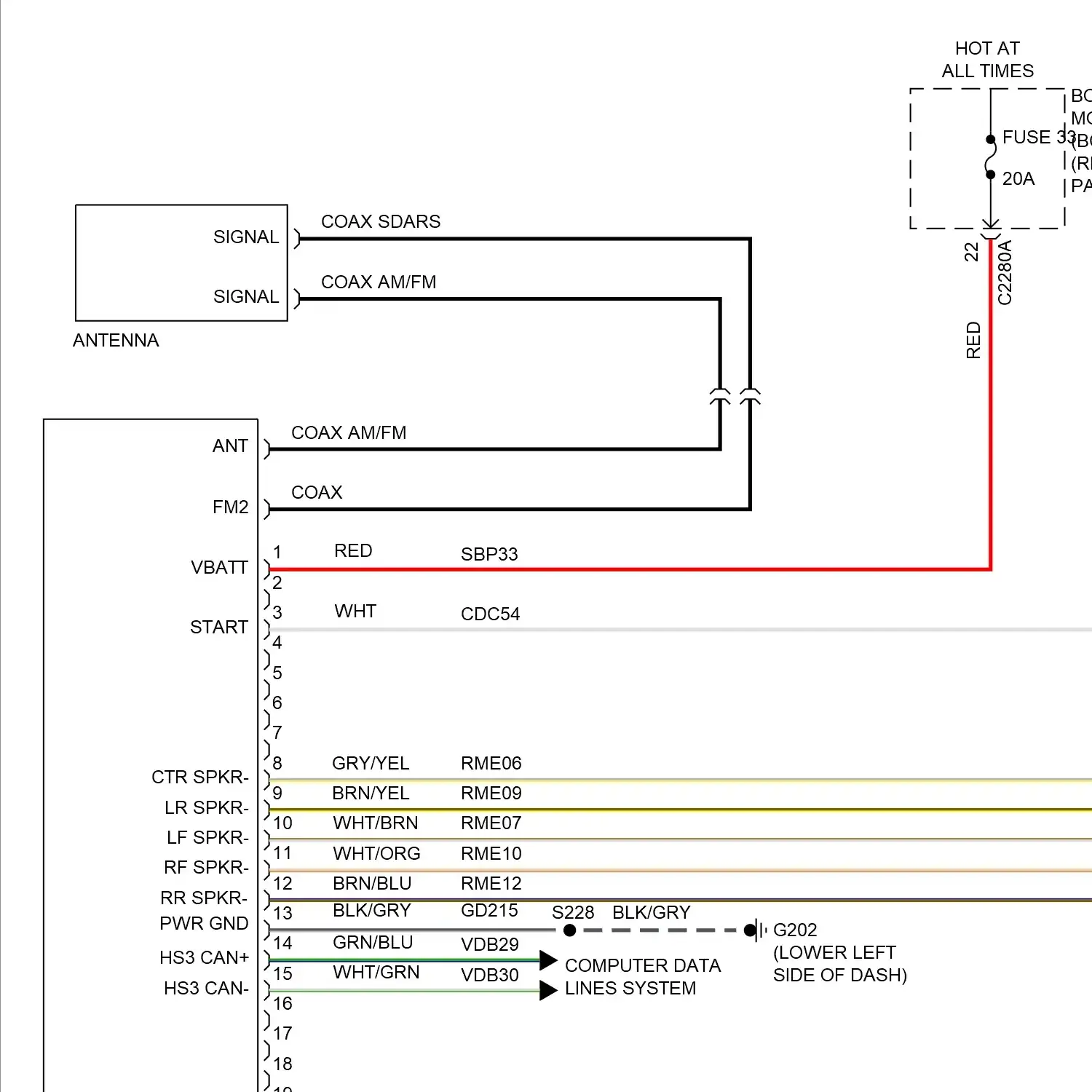Click pin number 5 on the connector

(x=277, y=673)
